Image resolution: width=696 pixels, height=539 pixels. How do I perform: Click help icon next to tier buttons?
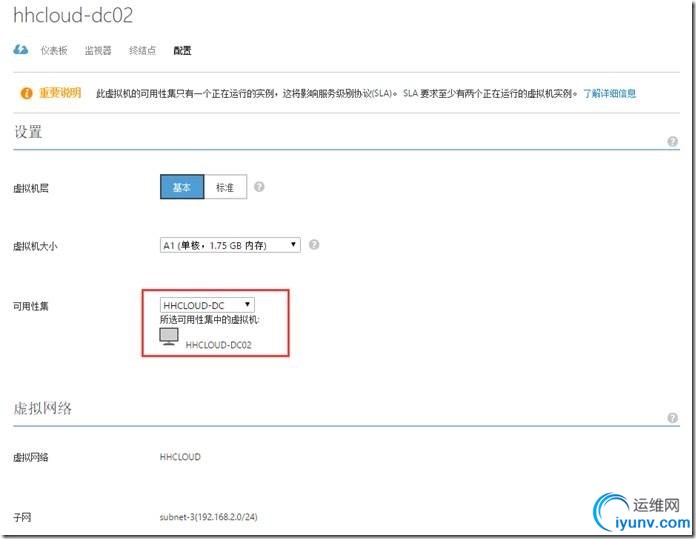[x=259, y=186]
